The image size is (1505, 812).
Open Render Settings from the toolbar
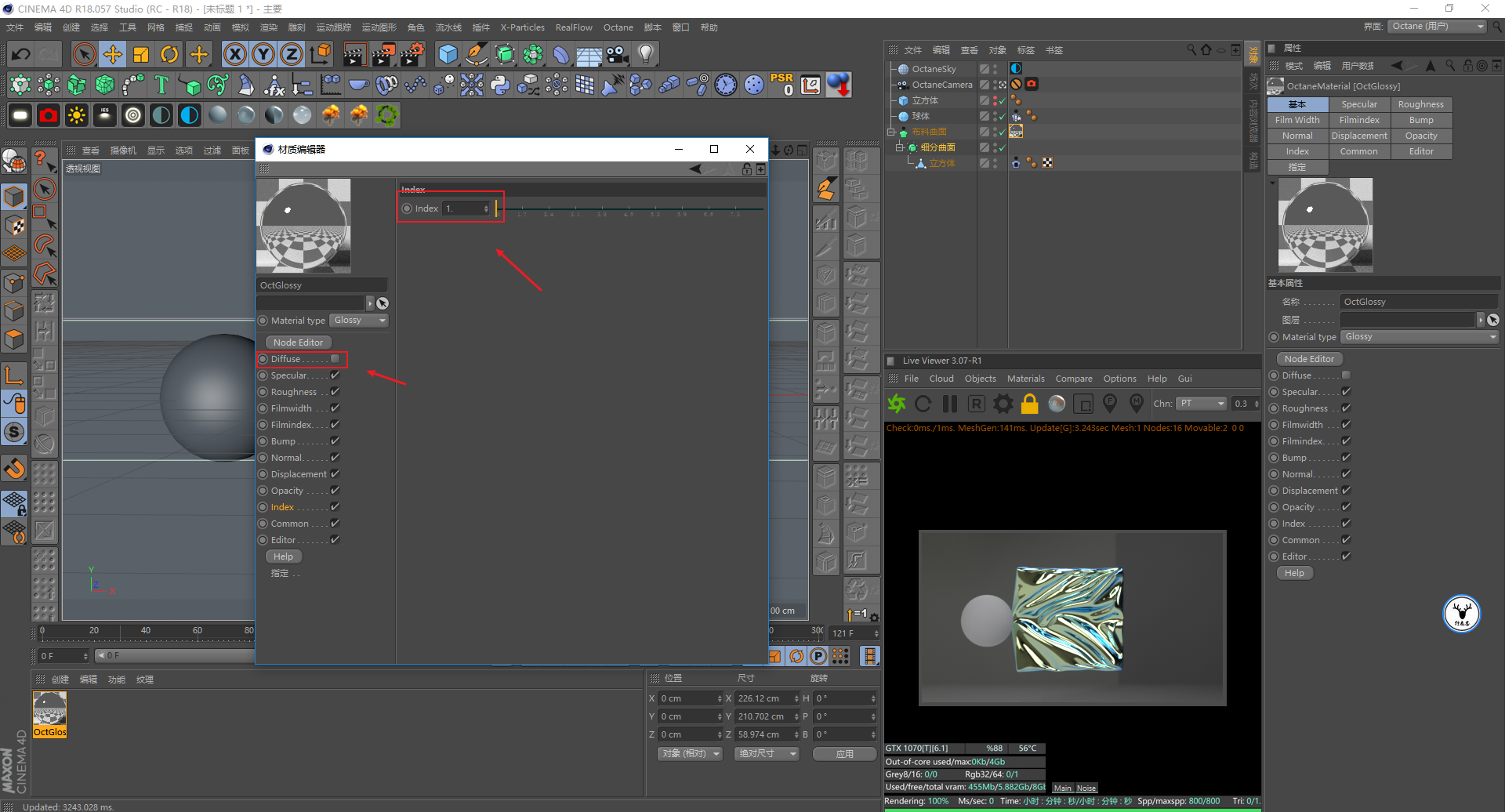click(412, 54)
